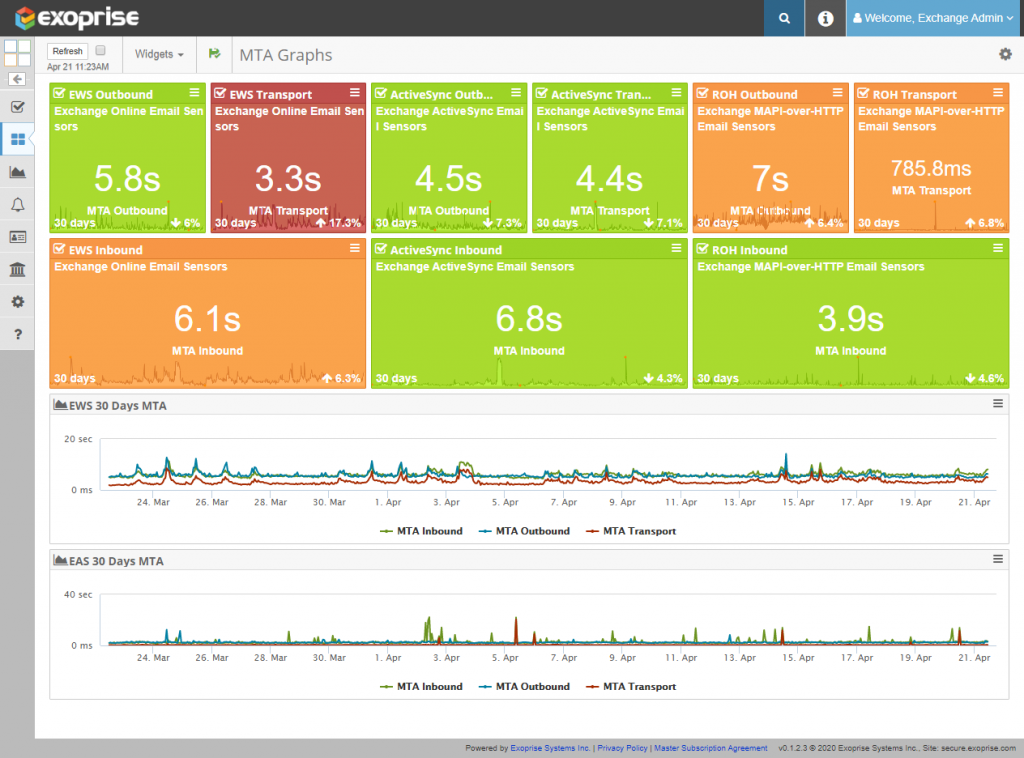Open the search from the top bar
This screenshot has height=758, width=1024.
[784, 18]
